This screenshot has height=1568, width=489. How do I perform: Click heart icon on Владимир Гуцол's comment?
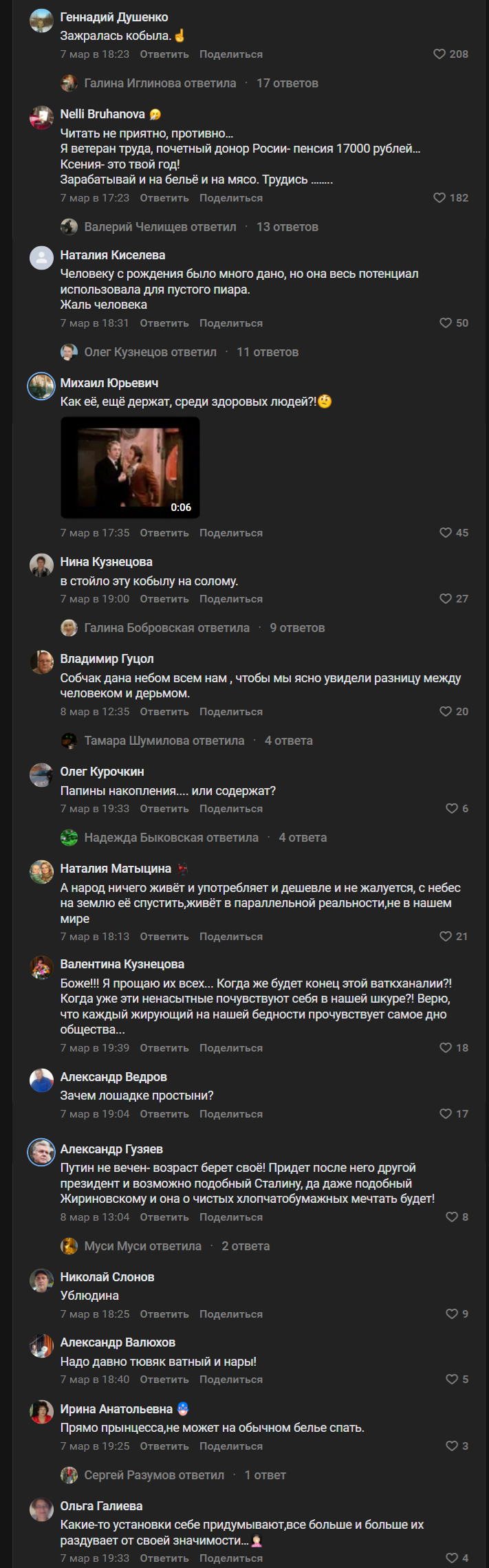click(x=446, y=712)
